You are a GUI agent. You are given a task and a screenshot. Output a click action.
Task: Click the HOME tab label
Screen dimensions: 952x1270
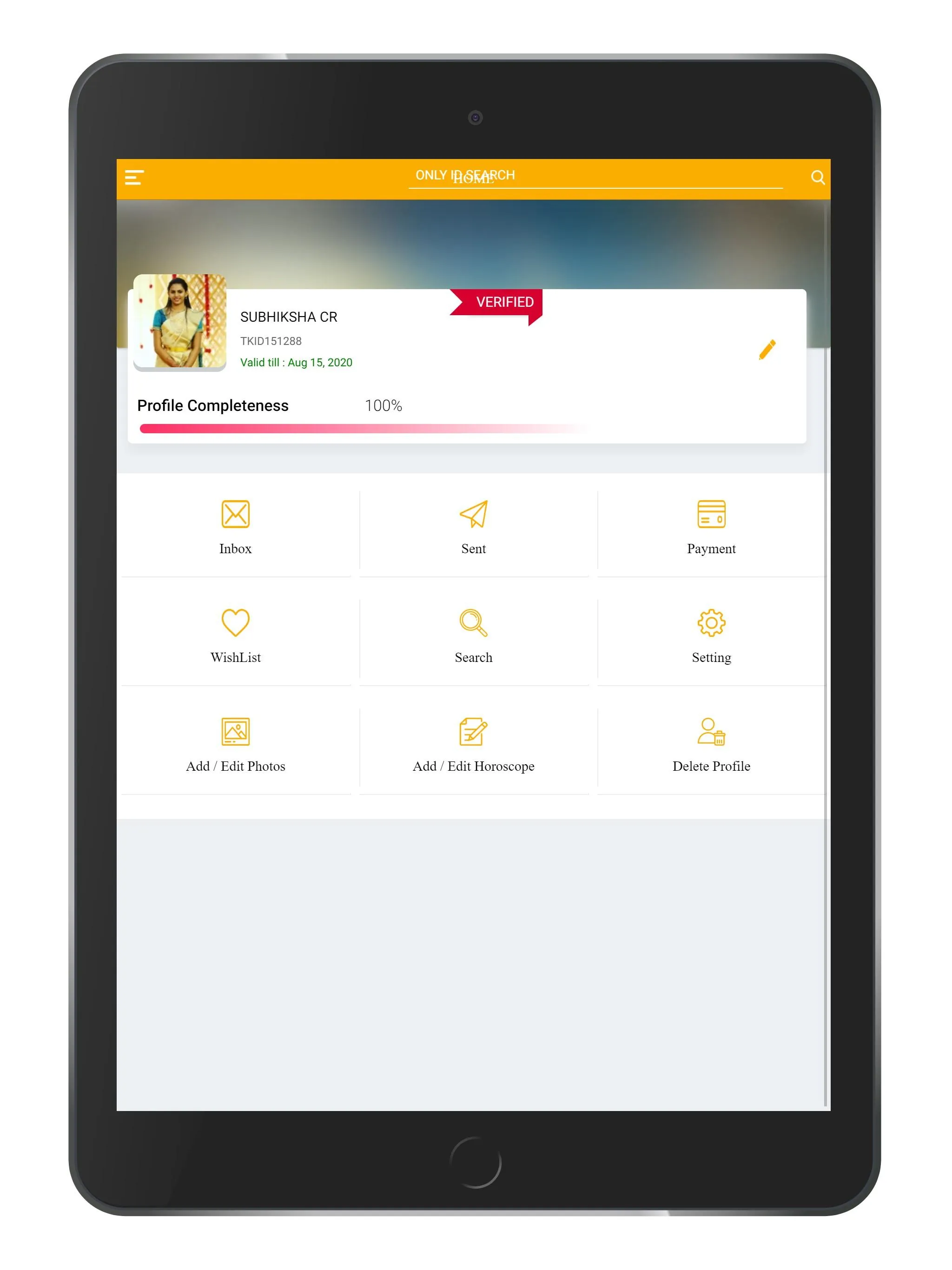[x=475, y=179]
